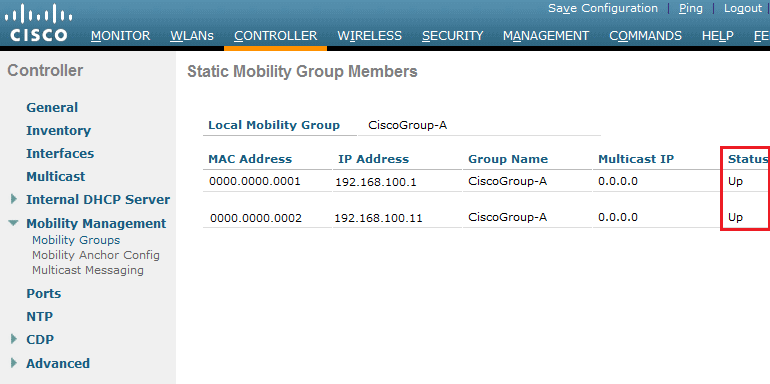Screen dimensions: 770x384
Task: Open the MANAGEMENT menu
Action: point(546,36)
